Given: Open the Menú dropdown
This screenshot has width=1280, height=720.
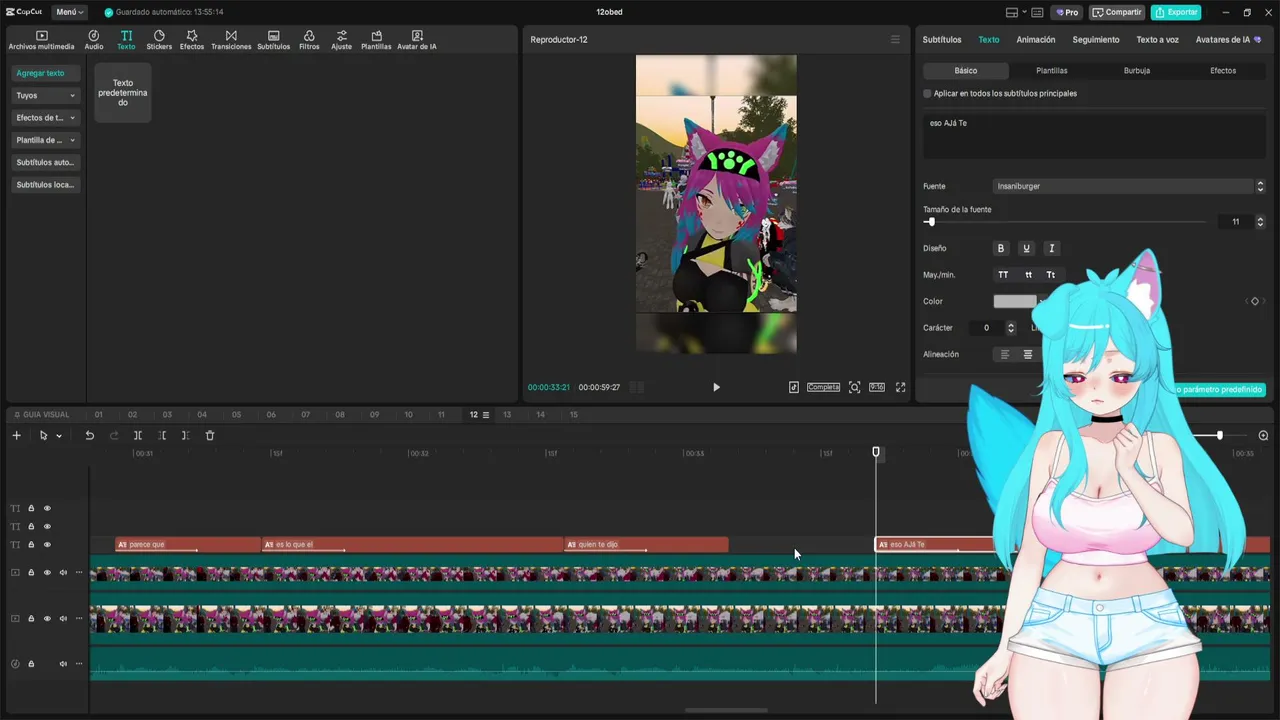Looking at the screenshot, I should point(70,12).
